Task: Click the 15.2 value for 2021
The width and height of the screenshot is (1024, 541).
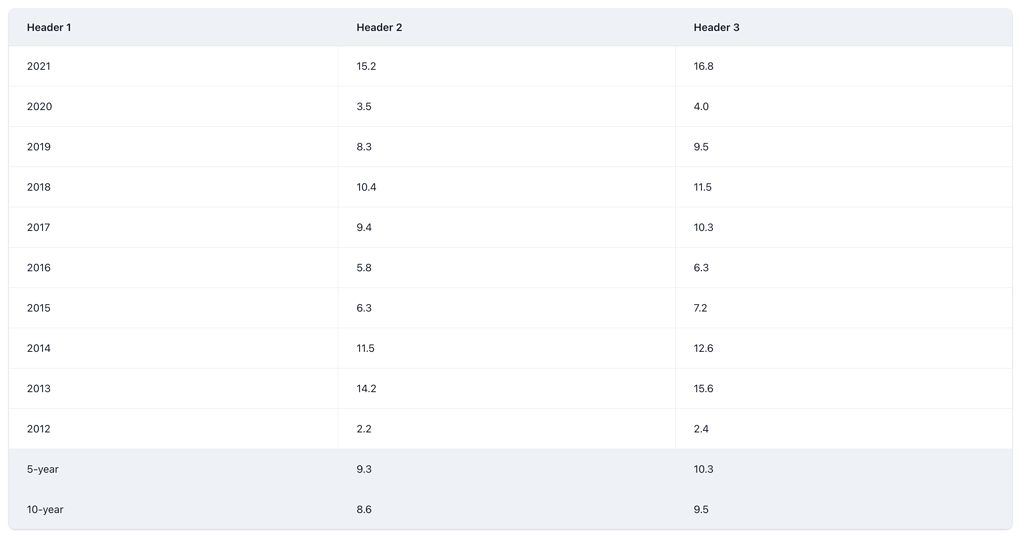Action: click(x=366, y=66)
